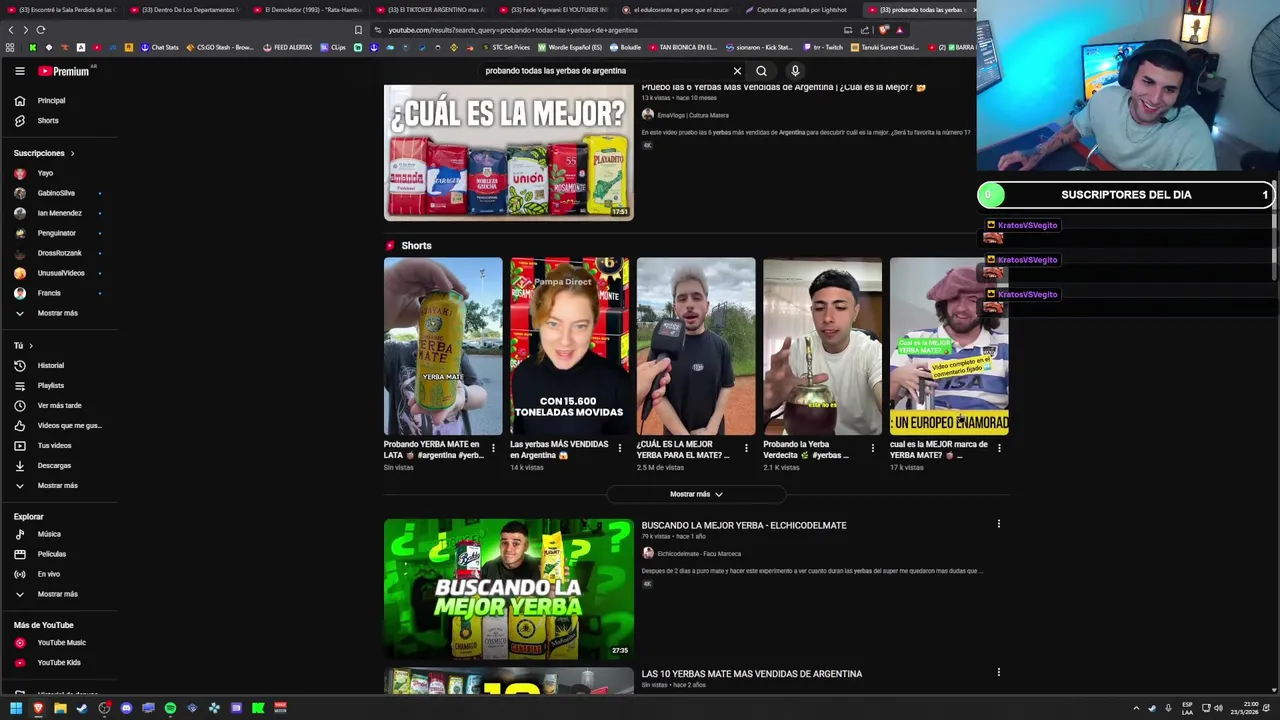Open the '¿Cuál es la mejor?' video thumbnail
Image resolution: width=1280 pixels, height=720 pixels.
click(x=508, y=152)
